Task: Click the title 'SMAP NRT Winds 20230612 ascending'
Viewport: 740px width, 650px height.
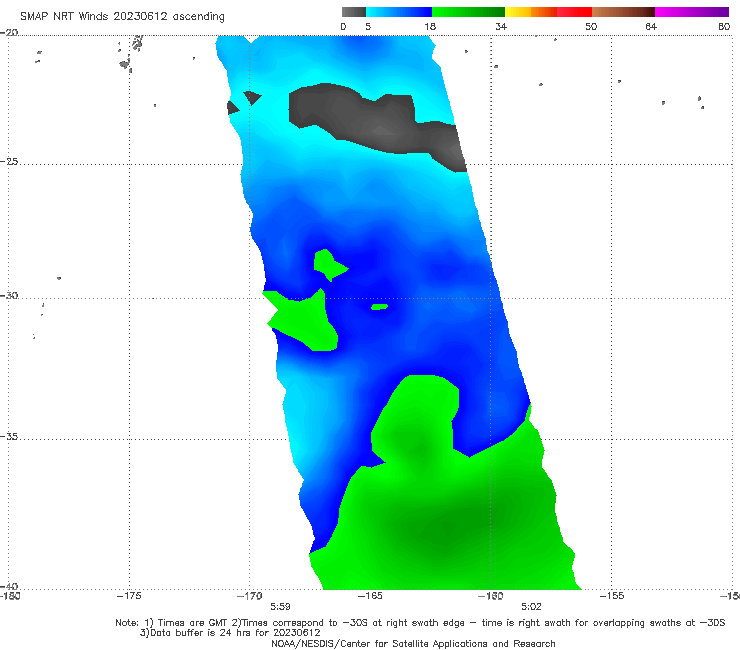Action: point(122,16)
